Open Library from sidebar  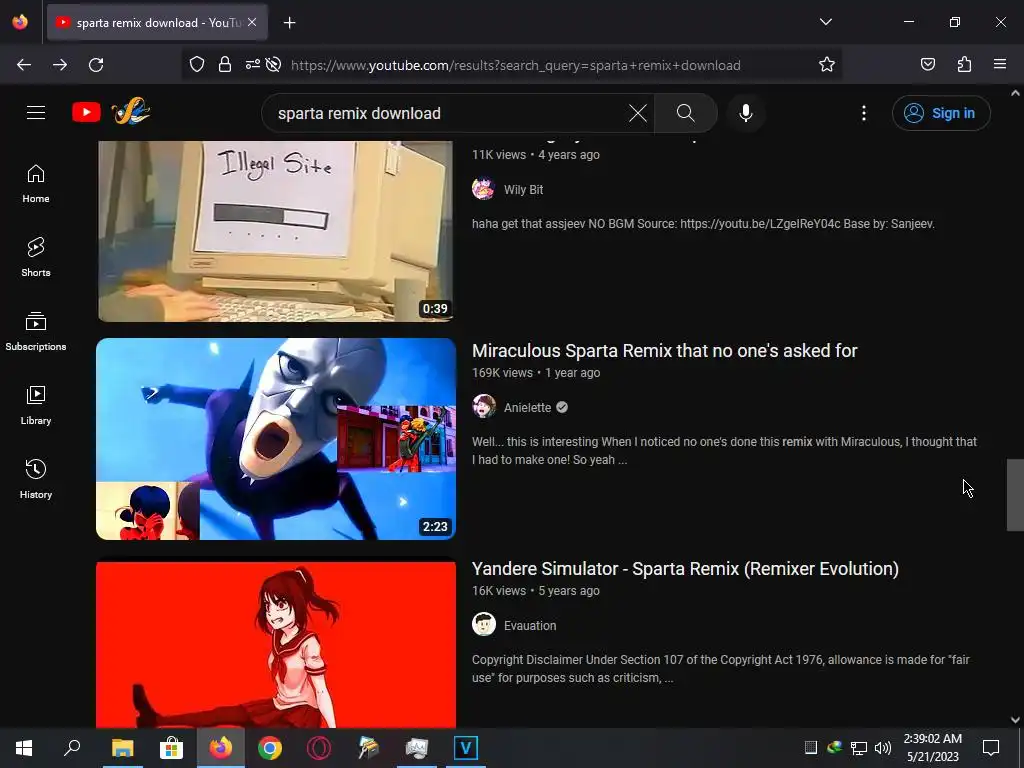(x=36, y=406)
